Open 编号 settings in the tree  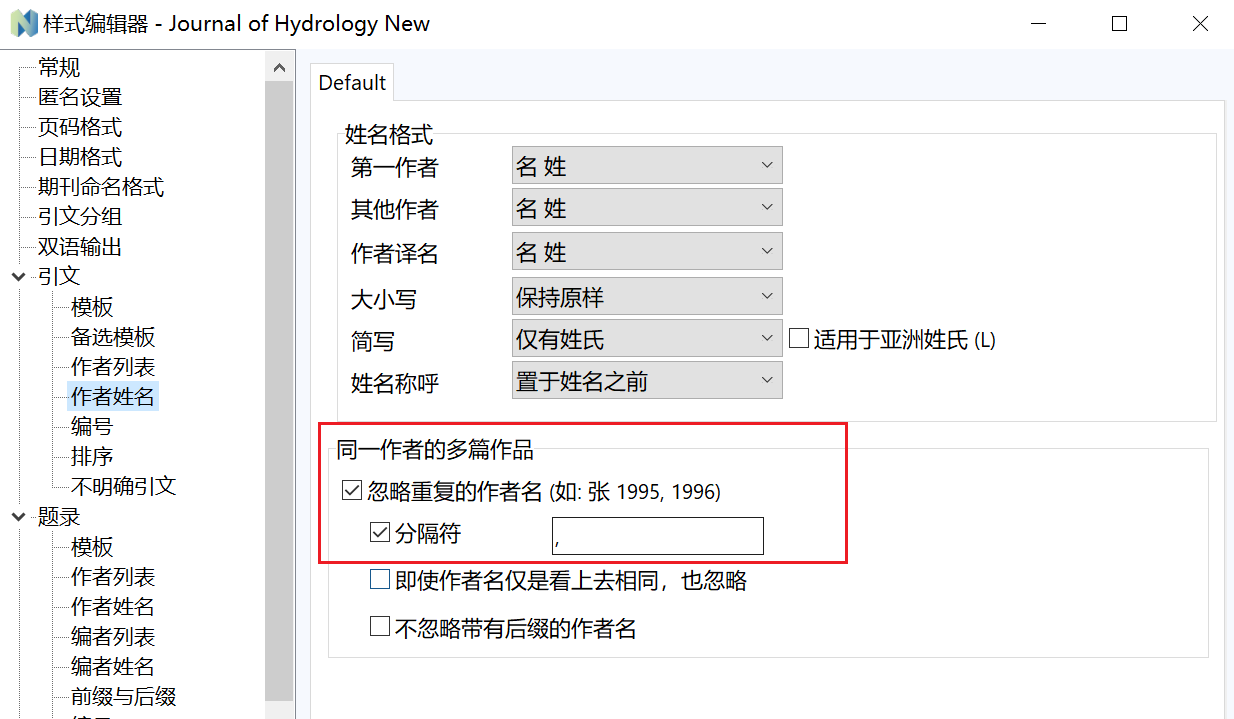(x=92, y=427)
